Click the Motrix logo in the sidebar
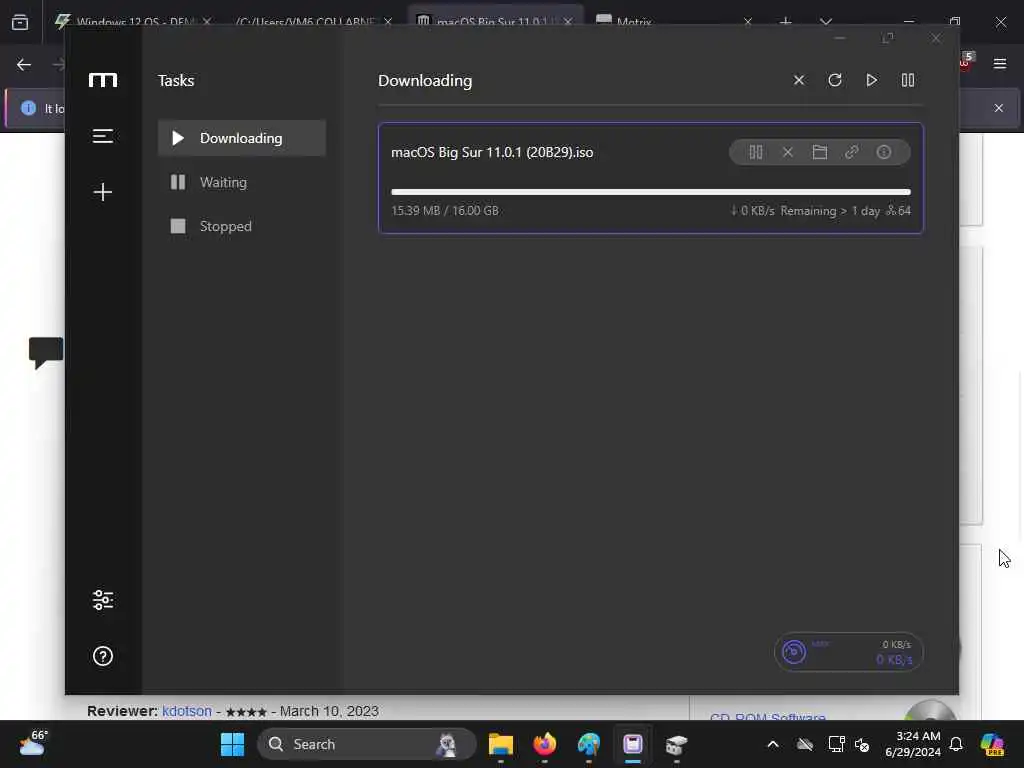The height and width of the screenshot is (768, 1024). click(x=103, y=80)
